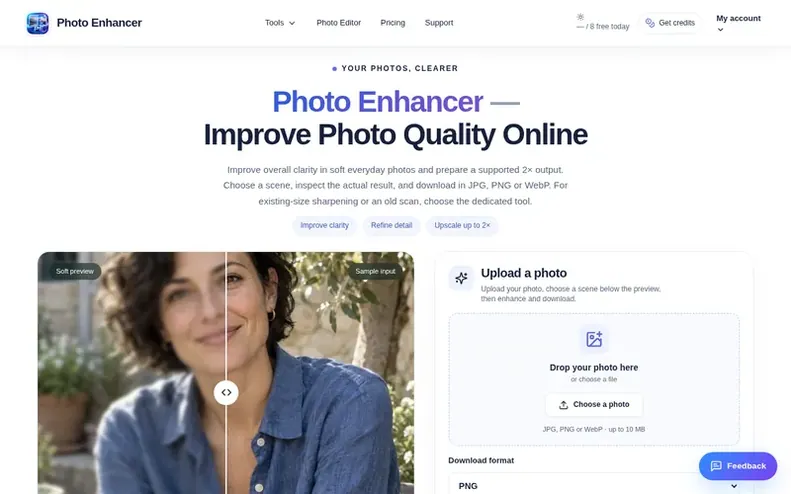Click the Drop your photo here upload area

click(x=594, y=379)
